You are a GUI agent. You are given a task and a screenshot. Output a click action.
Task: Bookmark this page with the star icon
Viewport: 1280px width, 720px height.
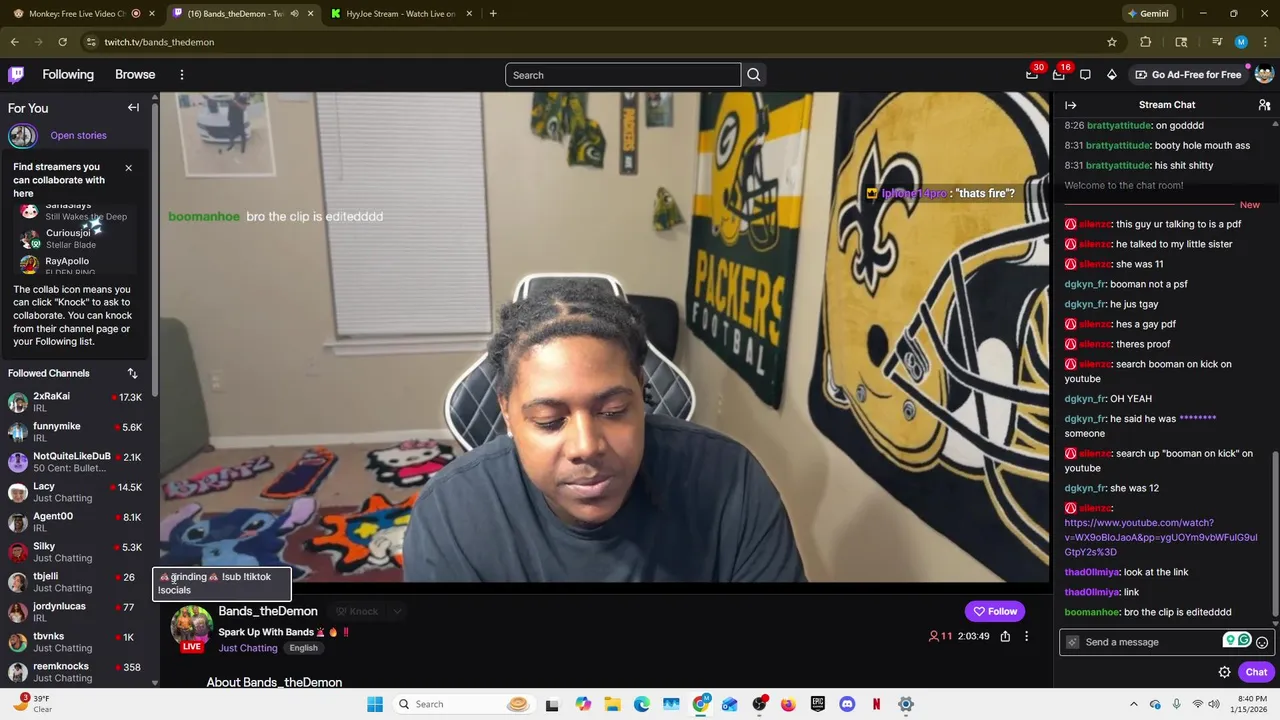tap(1111, 42)
